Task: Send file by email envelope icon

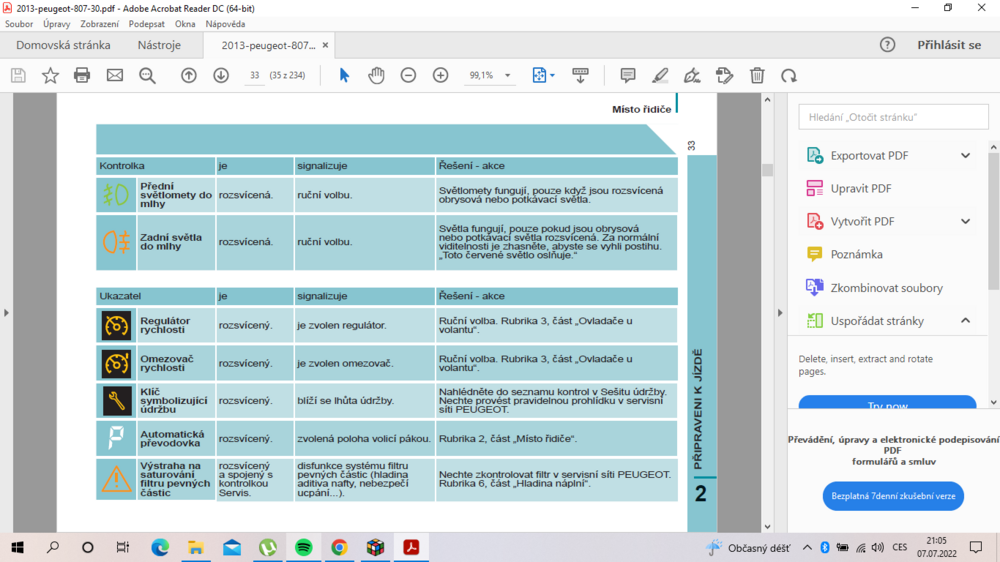Action: point(115,75)
